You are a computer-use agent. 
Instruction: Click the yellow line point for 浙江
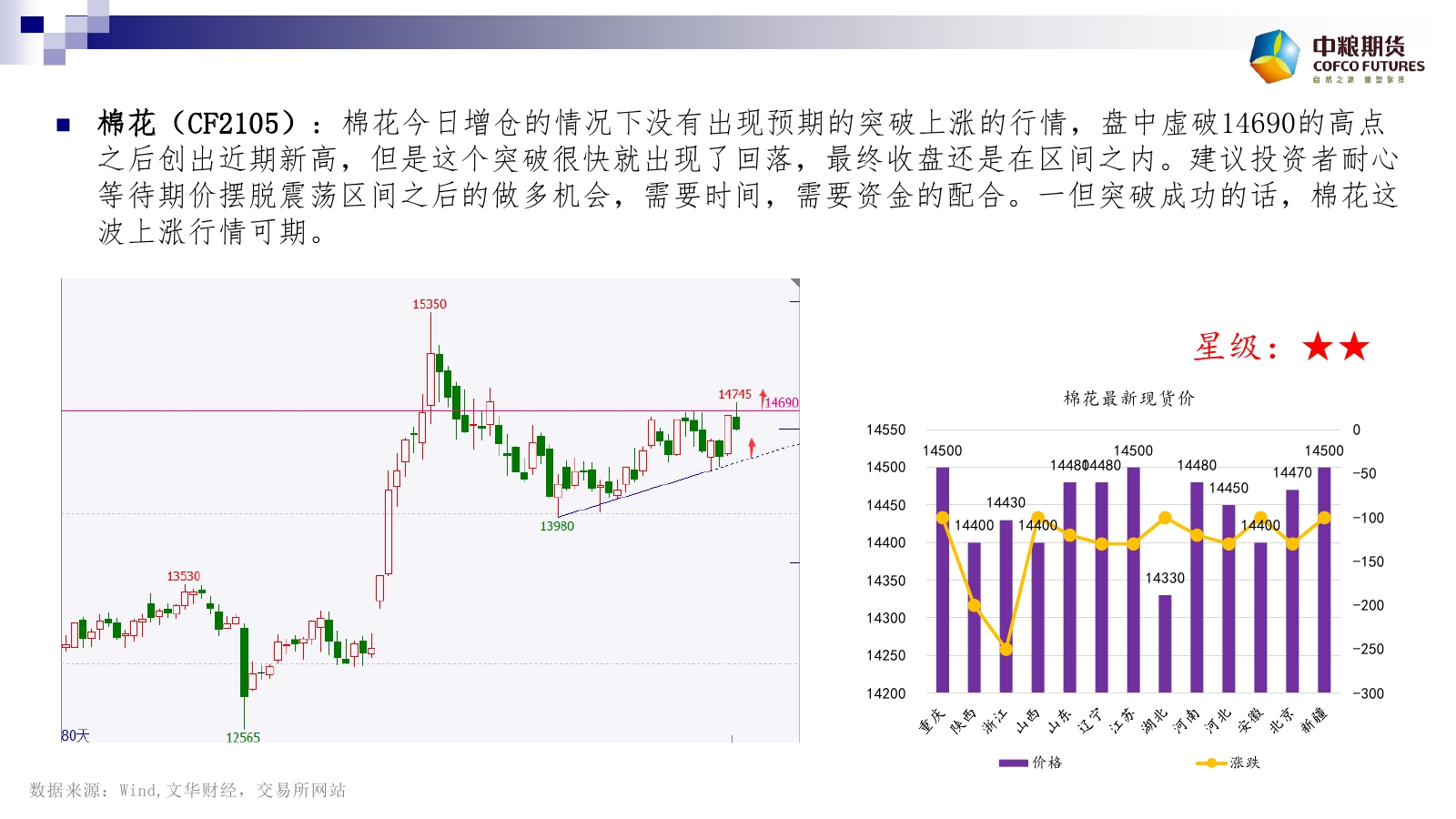point(1006,650)
